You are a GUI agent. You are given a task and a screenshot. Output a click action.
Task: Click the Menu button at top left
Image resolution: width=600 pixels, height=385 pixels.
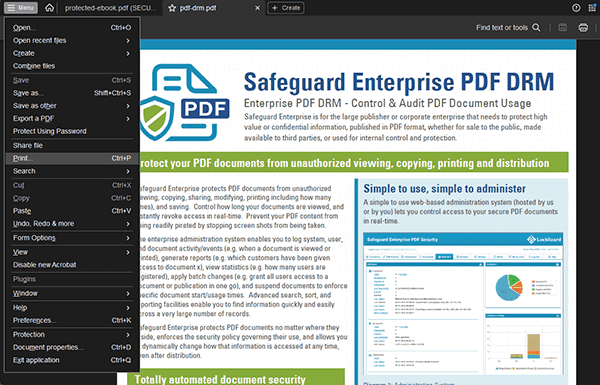(21, 8)
